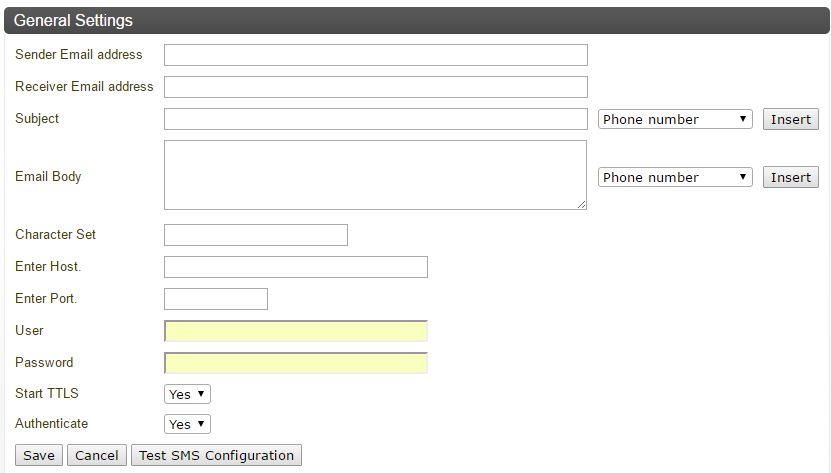
Task: Focus the Password field
Action: 296,363
